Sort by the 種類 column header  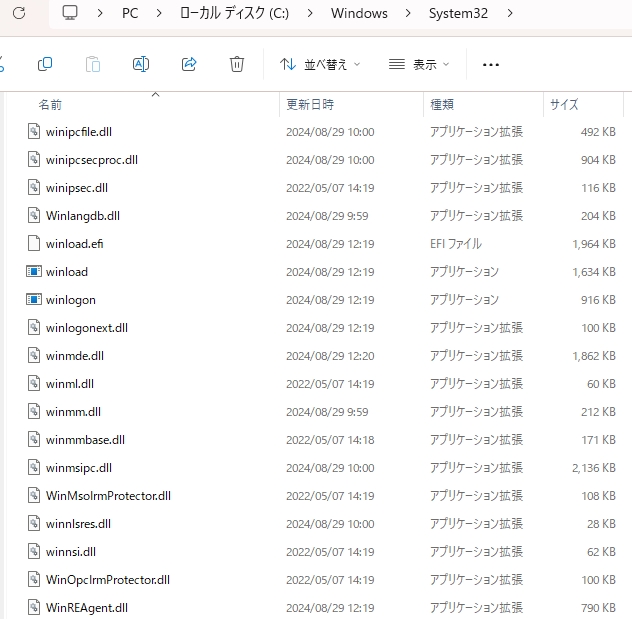[x=442, y=105]
